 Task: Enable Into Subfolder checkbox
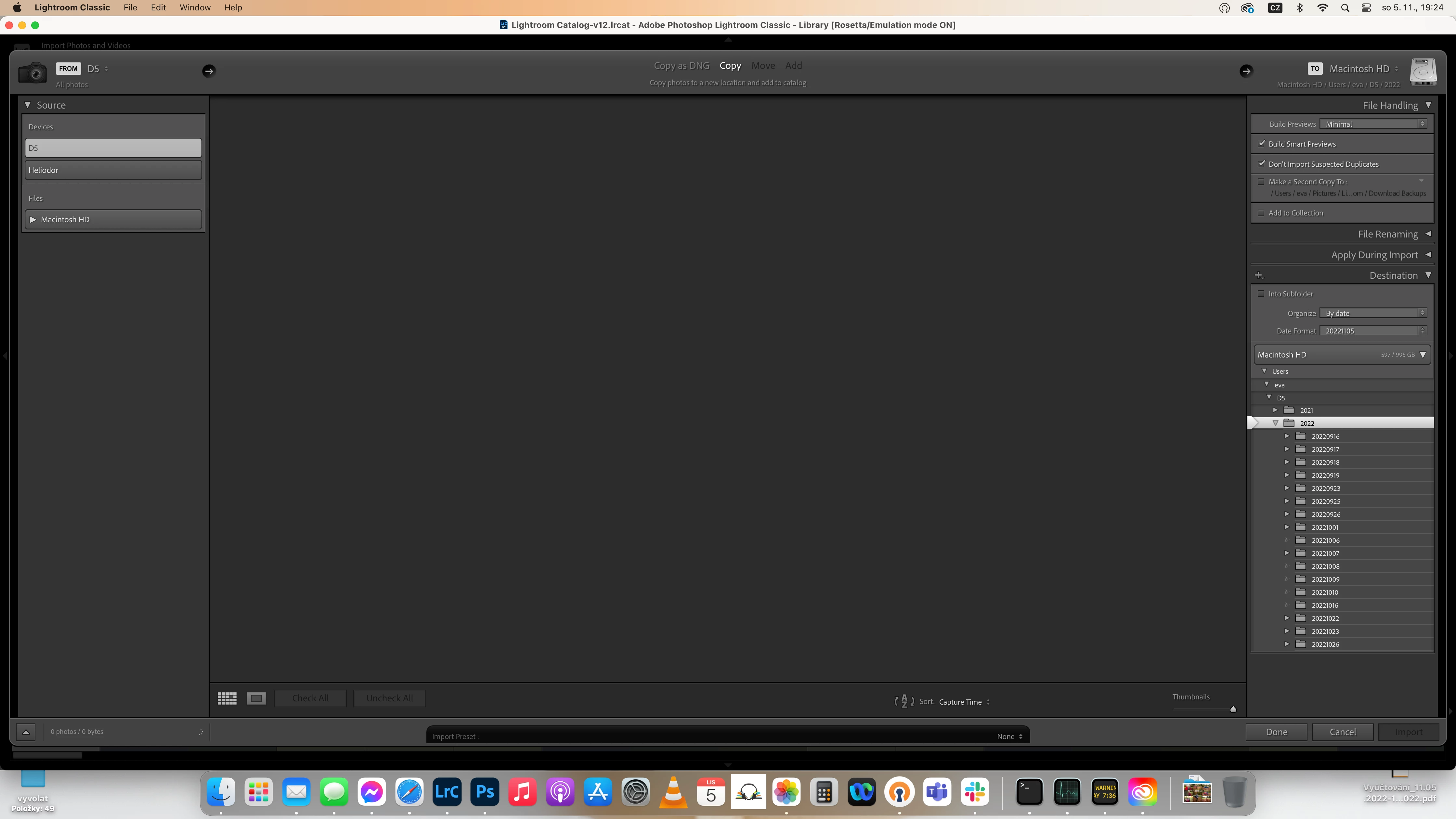pyautogui.click(x=1261, y=293)
